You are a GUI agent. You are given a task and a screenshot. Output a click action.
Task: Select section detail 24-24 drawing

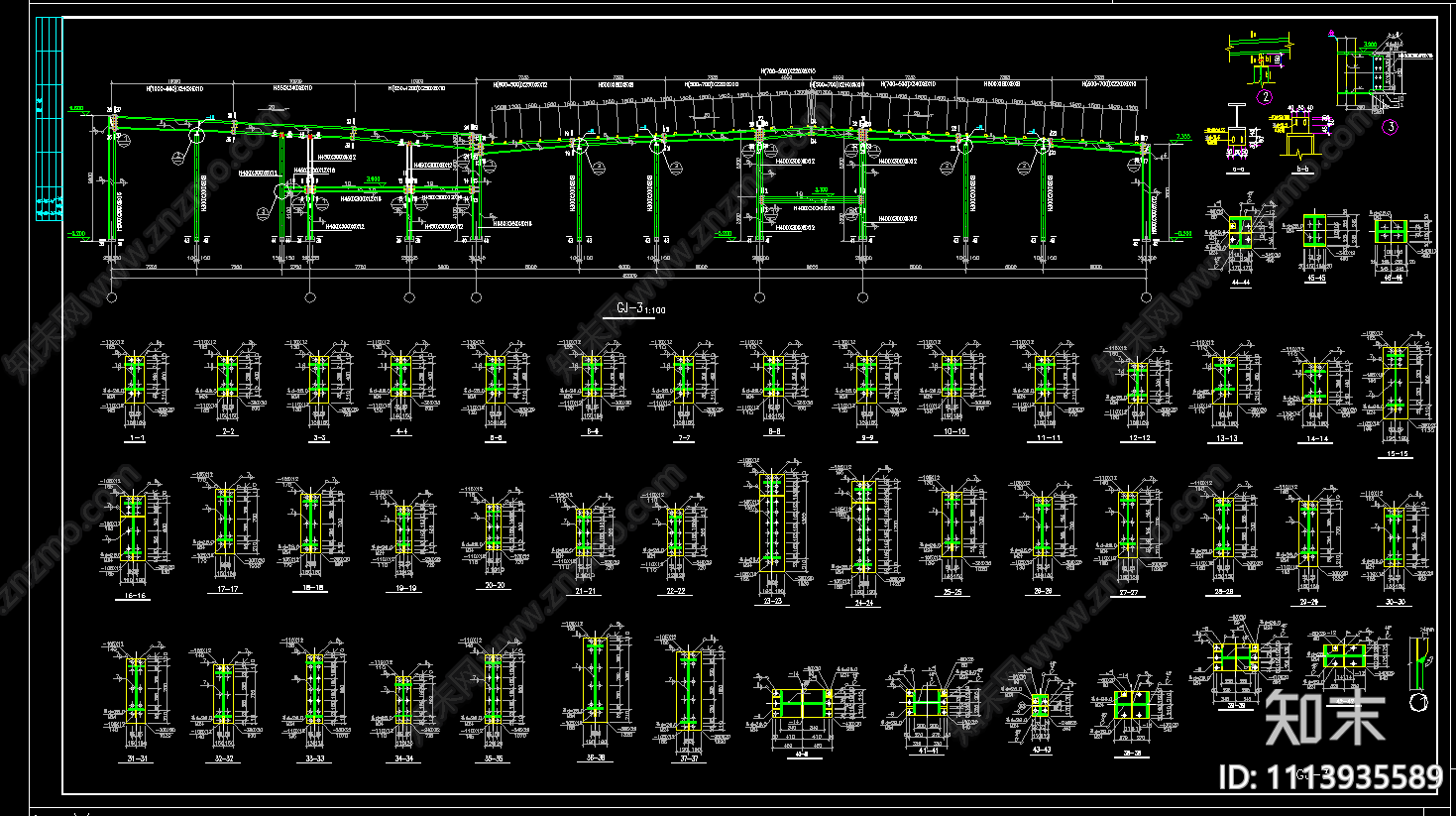click(864, 536)
